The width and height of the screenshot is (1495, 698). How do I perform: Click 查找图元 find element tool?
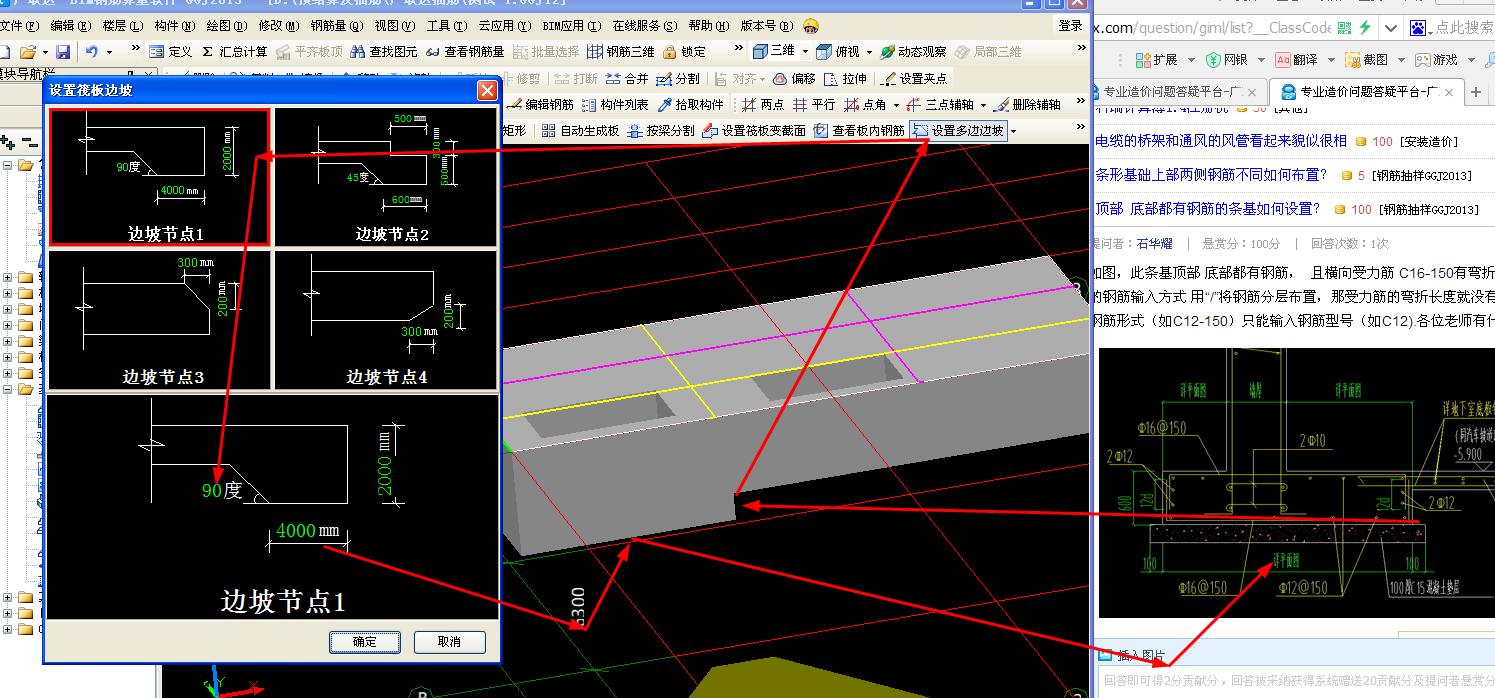(x=384, y=51)
